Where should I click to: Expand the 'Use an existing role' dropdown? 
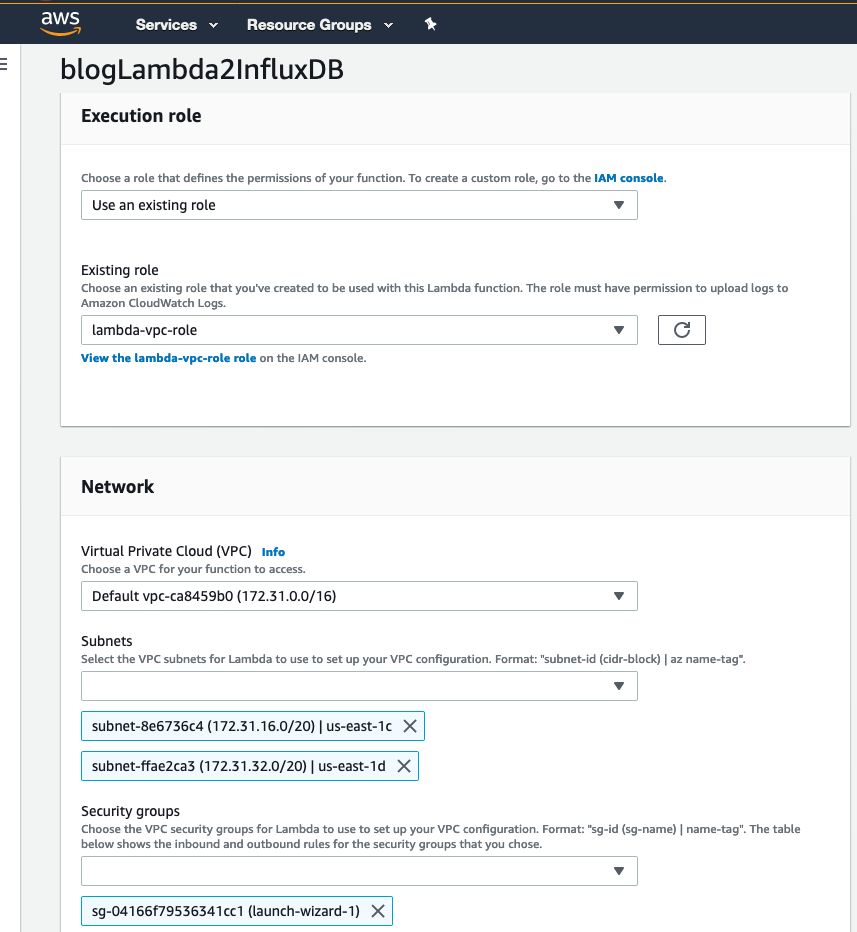click(359, 205)
